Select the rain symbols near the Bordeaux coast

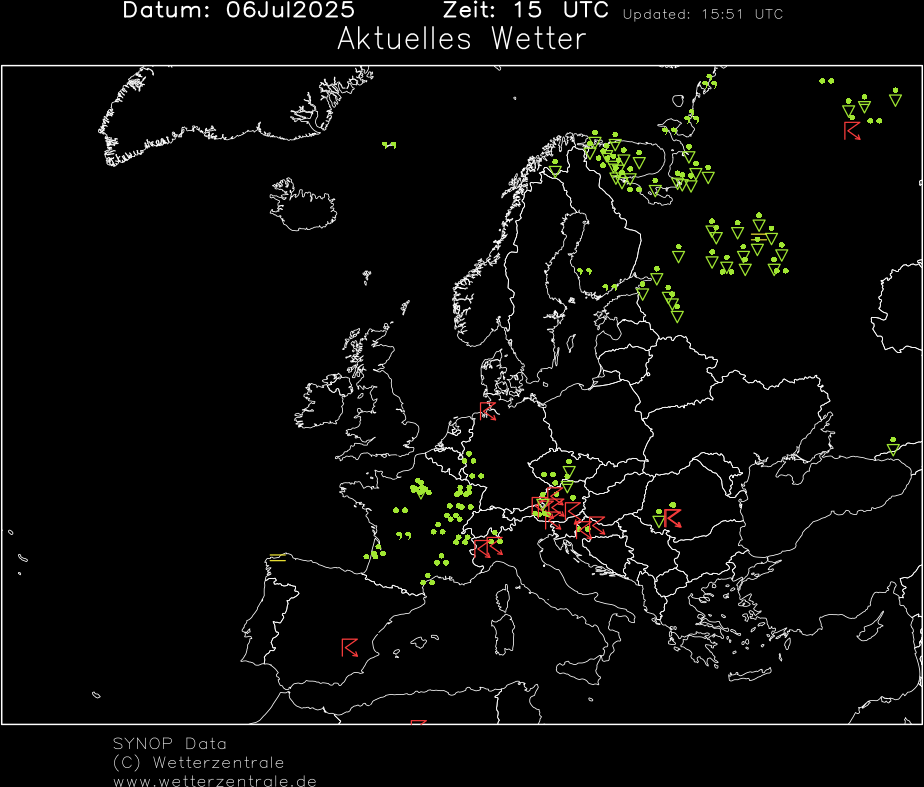[x=375, y=552]
